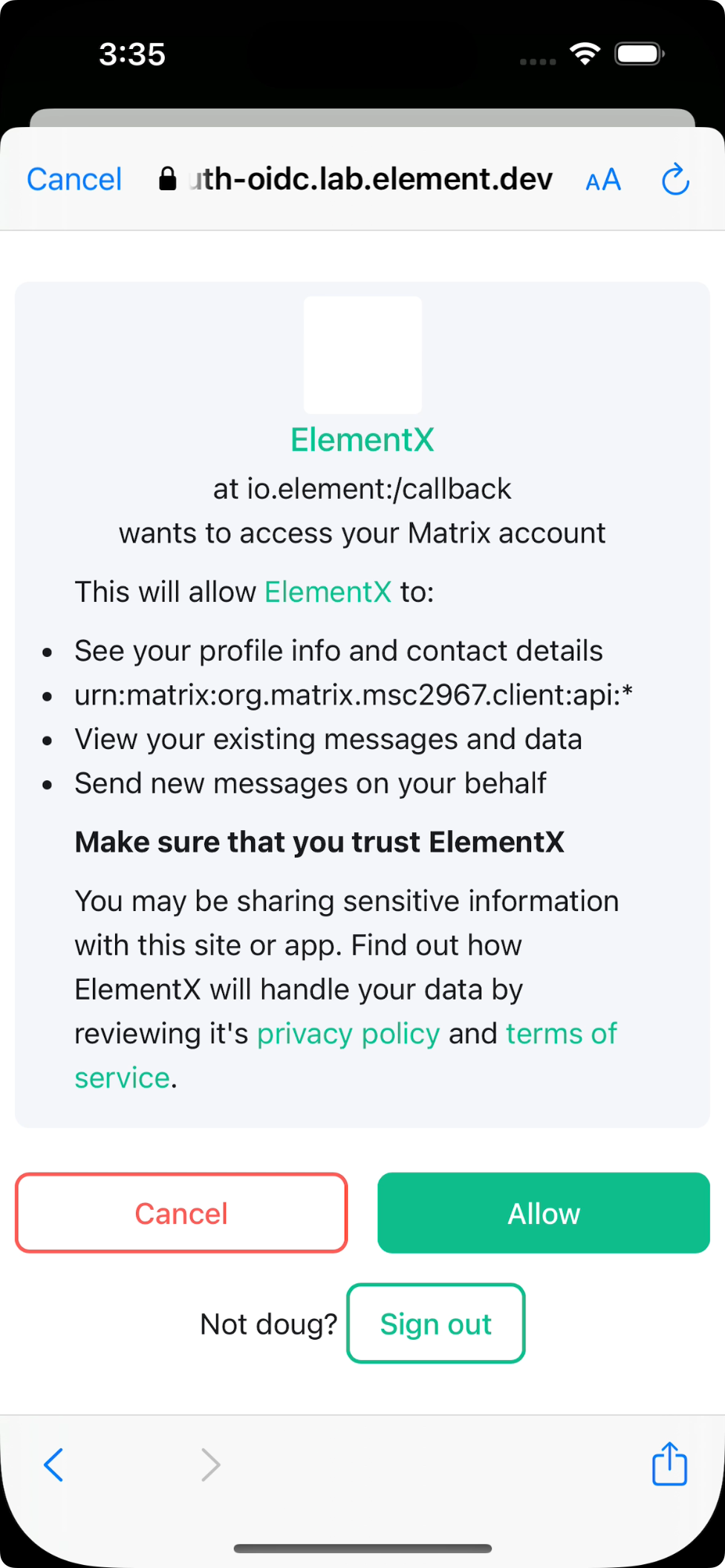725x1568 pixels.
Task: Open the privacy policy link
Action: (x=348, y=1034)
